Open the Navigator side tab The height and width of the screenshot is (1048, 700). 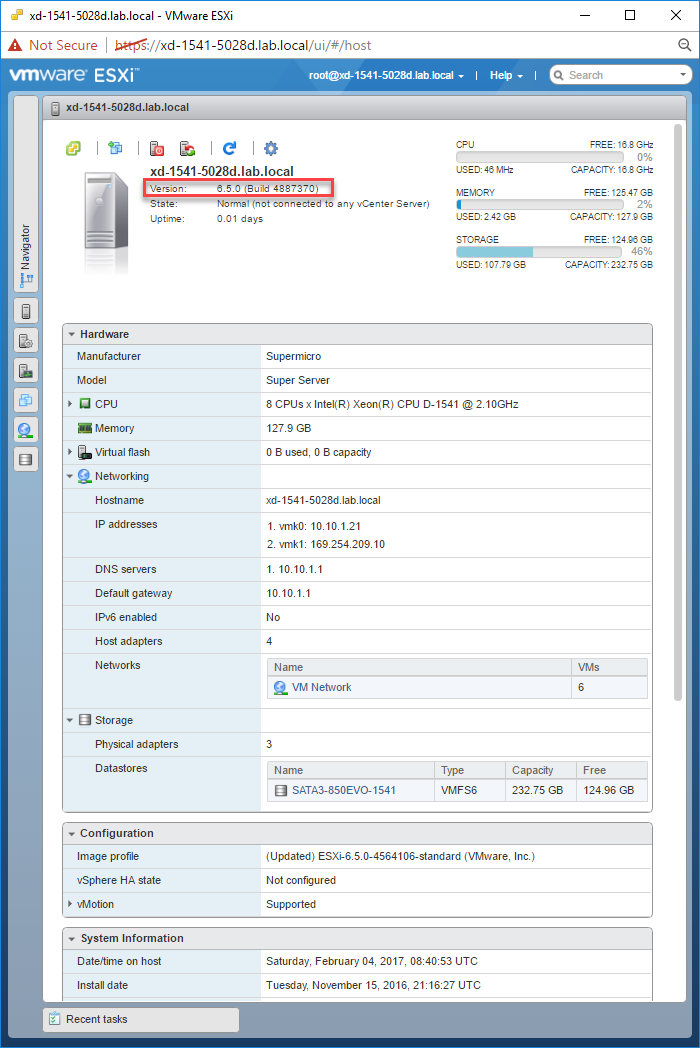[x=26, y=195]
